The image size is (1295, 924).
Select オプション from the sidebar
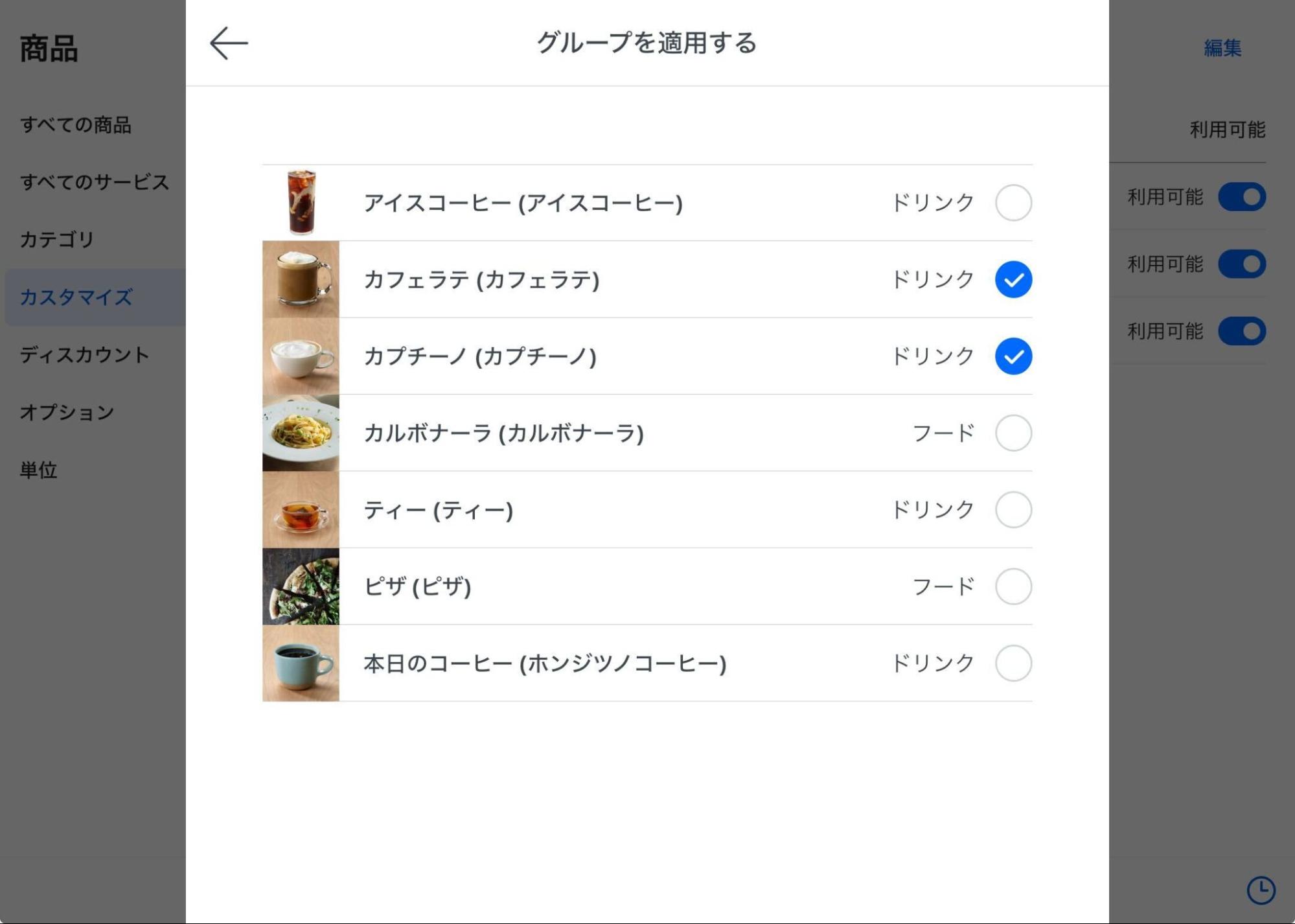point(67,411)
